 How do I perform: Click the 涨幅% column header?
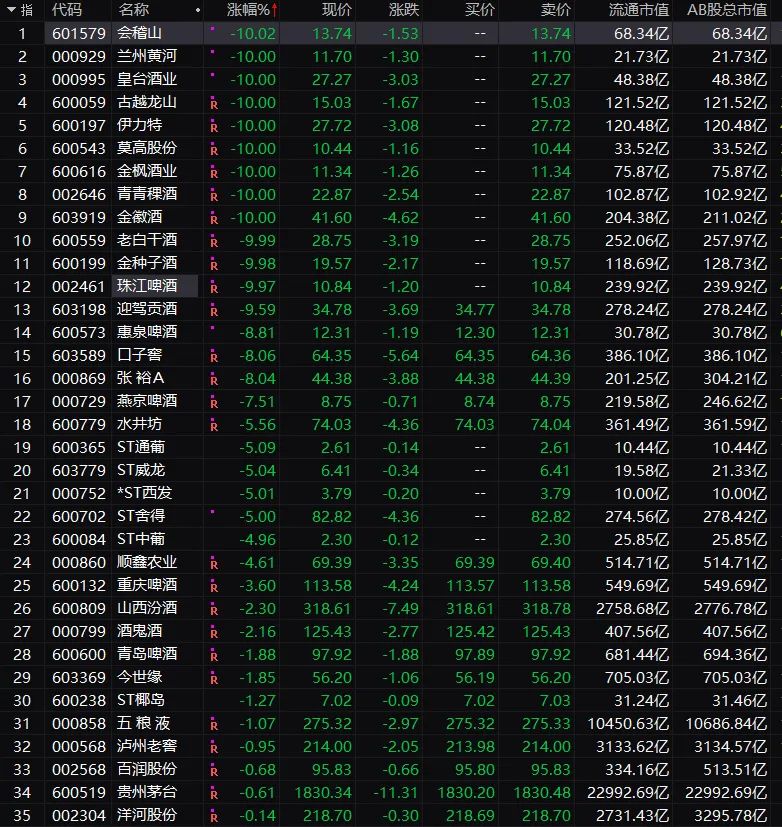pyautogui.click(x=248, y=9)
